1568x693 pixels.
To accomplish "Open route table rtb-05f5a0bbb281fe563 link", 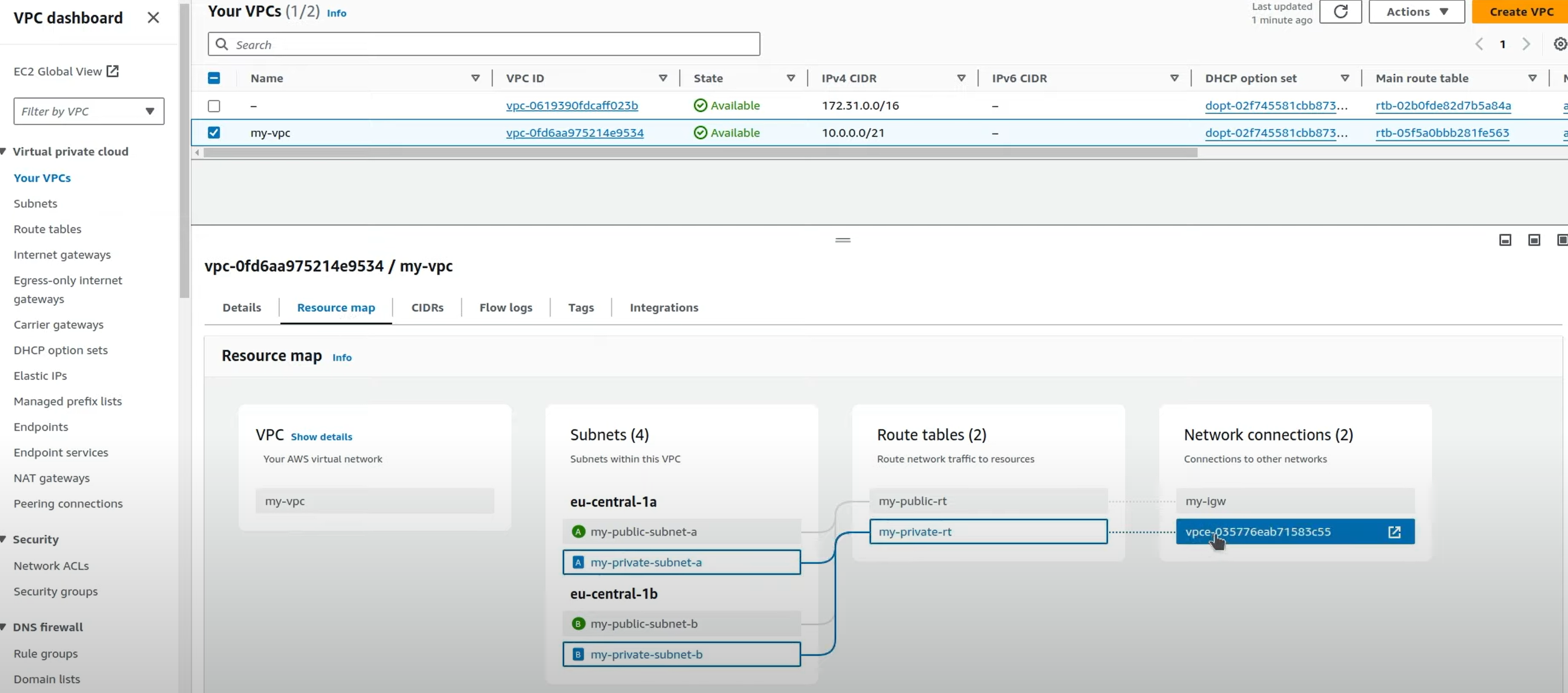I will [1441, 133].
